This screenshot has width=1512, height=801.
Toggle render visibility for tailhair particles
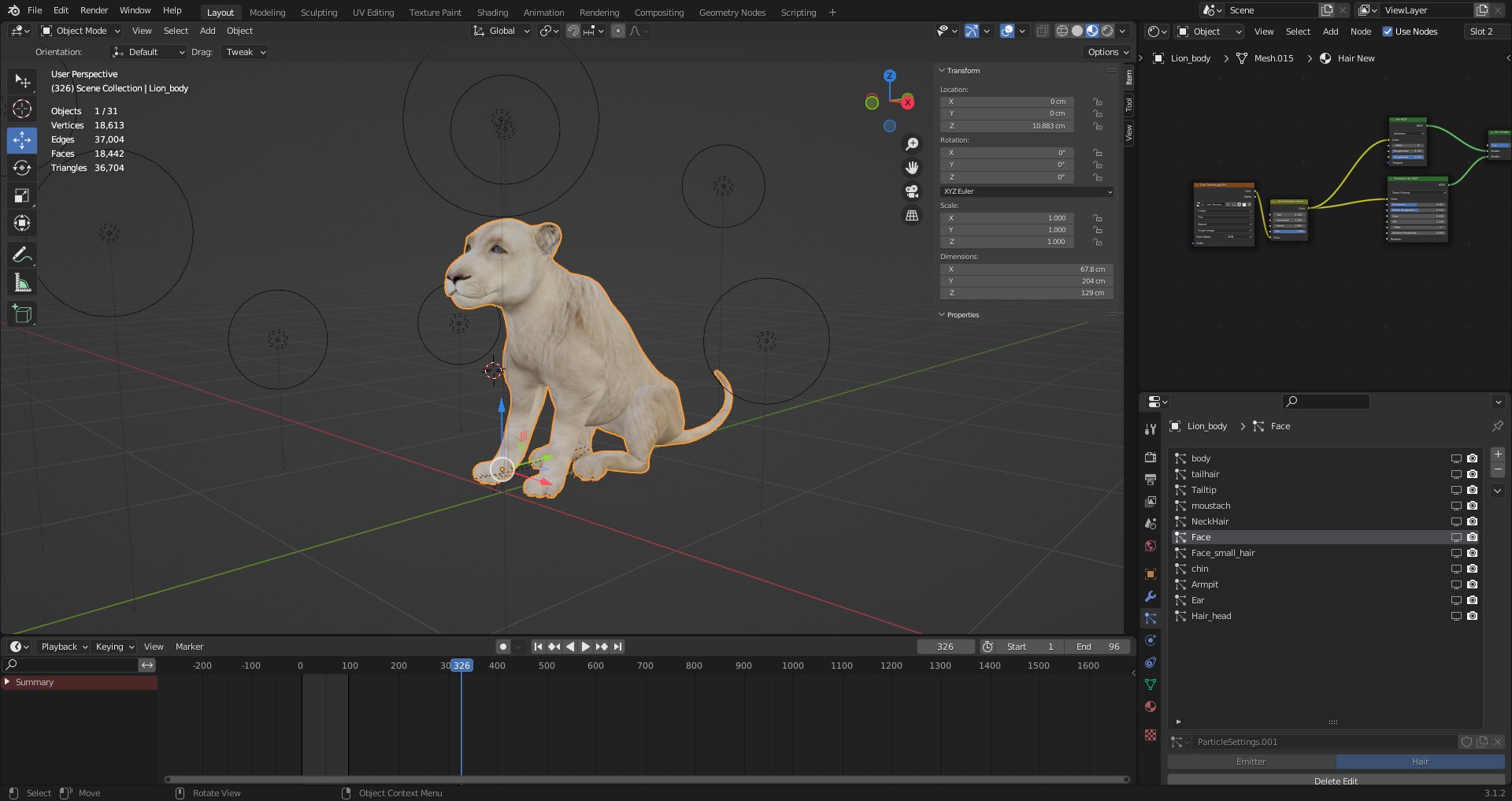click(x=1472, y=474)
